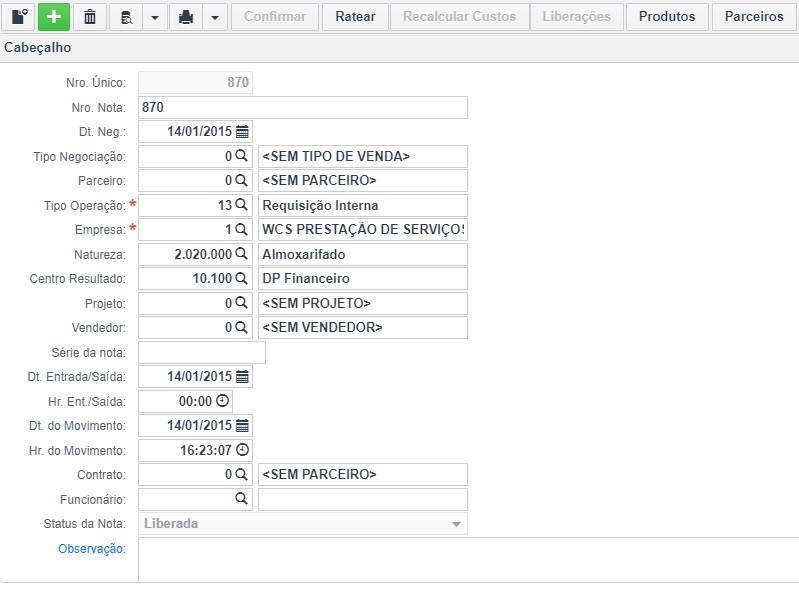Add a new record with green plus button
This screenshot has width=799, height=592.
click(54, 17)
